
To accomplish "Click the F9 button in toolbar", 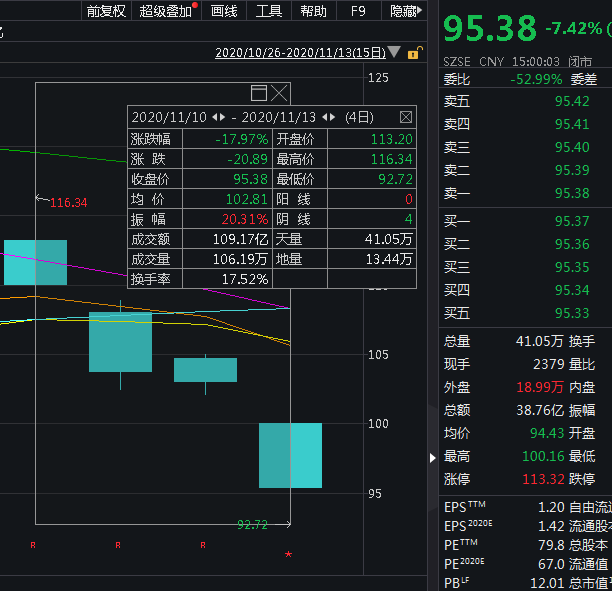I will pyautogui.click(x=358, y=11).
